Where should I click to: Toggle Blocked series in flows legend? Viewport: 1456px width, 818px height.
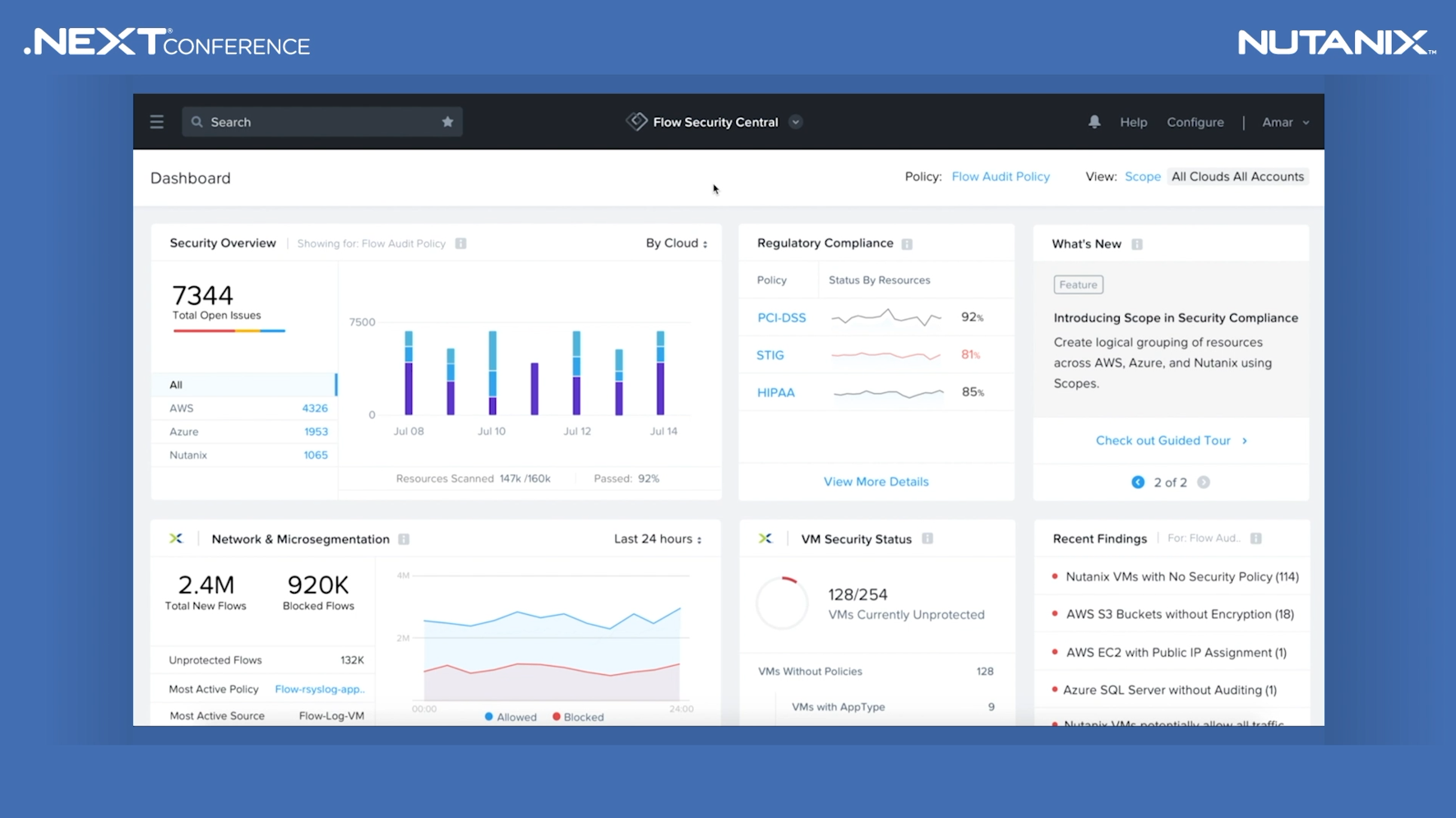click(x=578, y=717)
